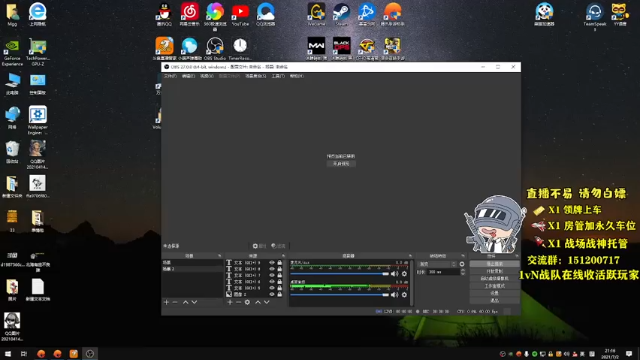Viewport: 640px width, 360px height.
Task: Move selected source down with arrow
Action: [267, 302]
